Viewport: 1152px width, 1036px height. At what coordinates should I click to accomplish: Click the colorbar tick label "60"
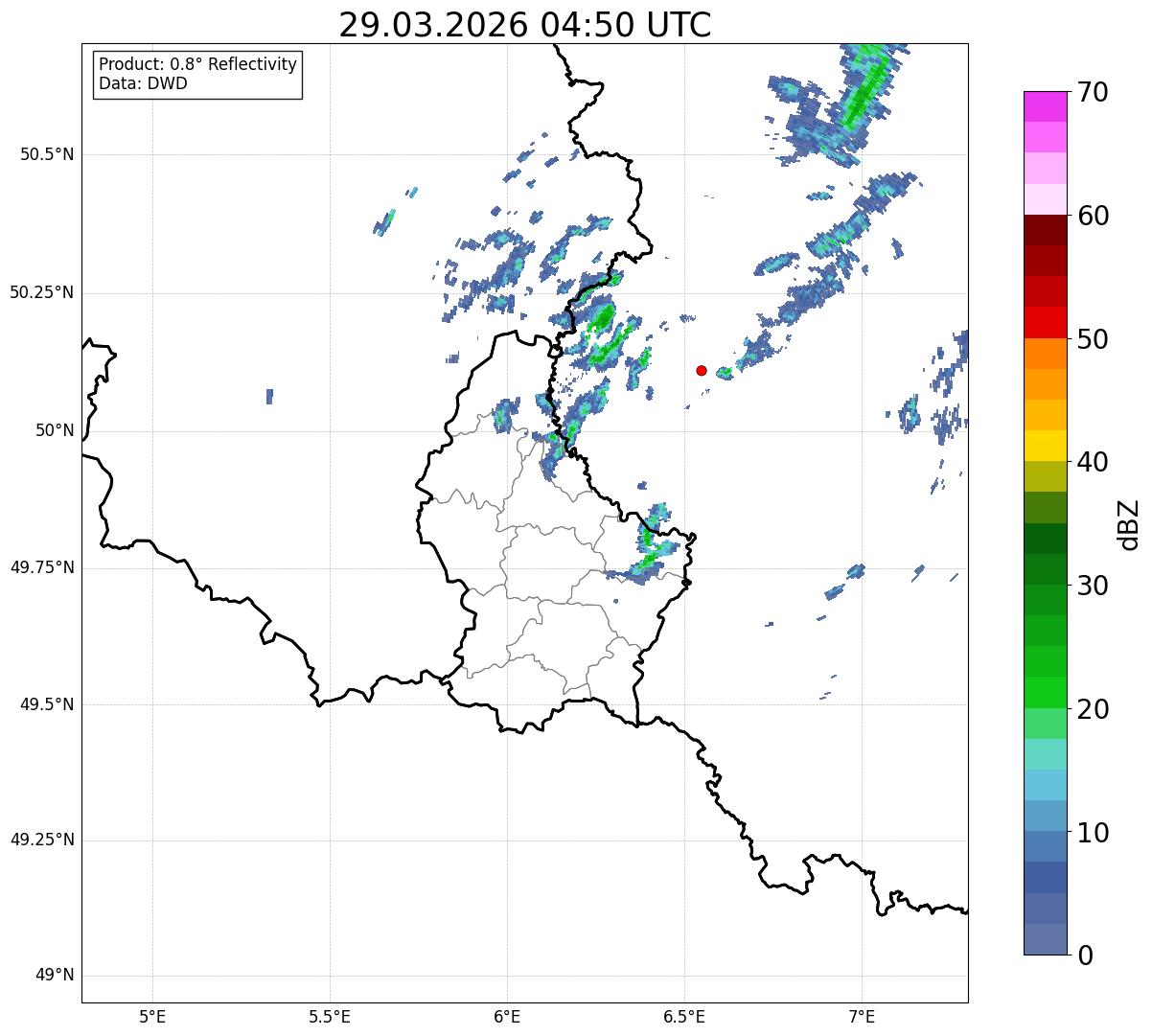point(1093,216)
